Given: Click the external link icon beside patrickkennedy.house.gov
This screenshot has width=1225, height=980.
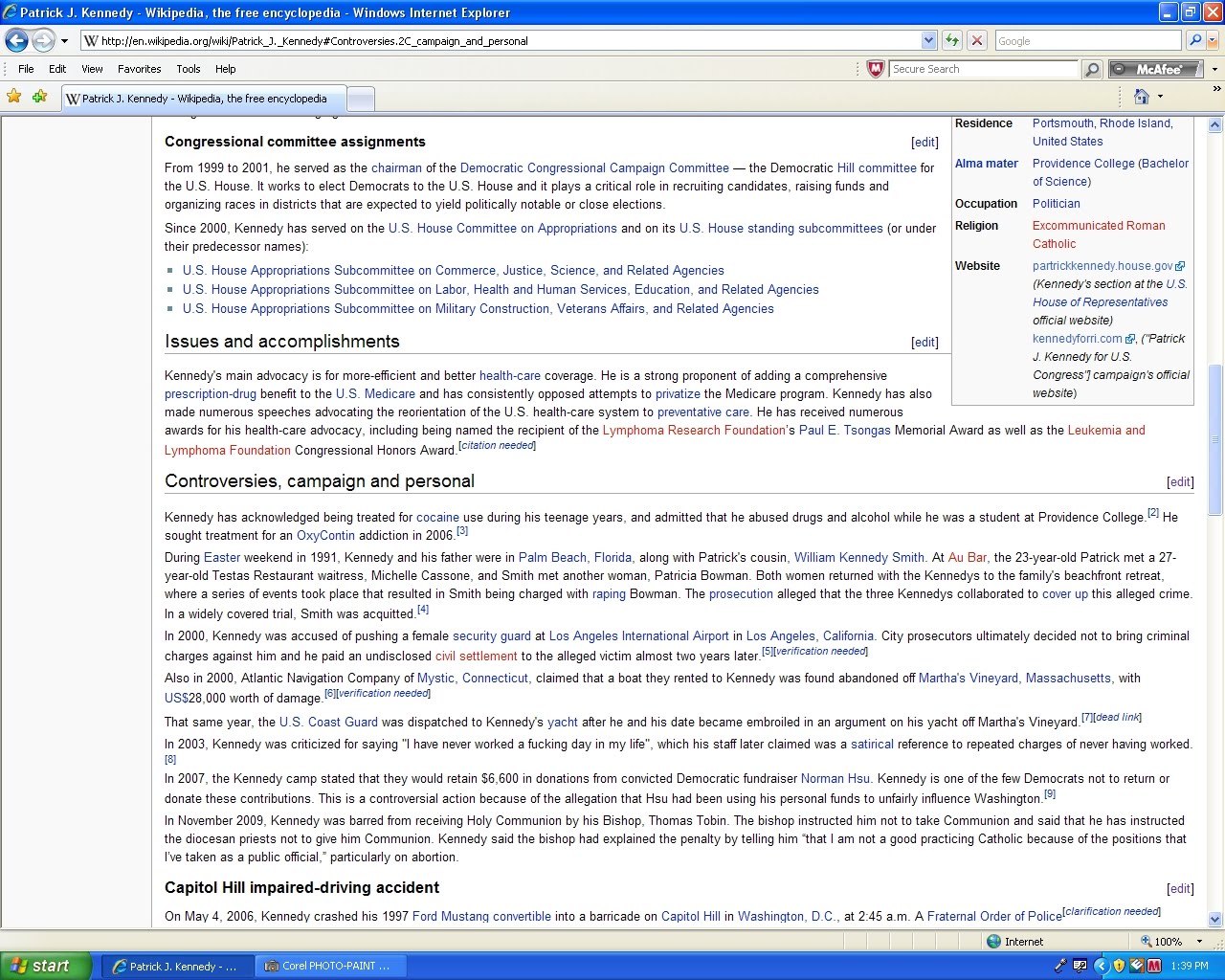Looking at the screenshot, I should (x=1180, y=267).
